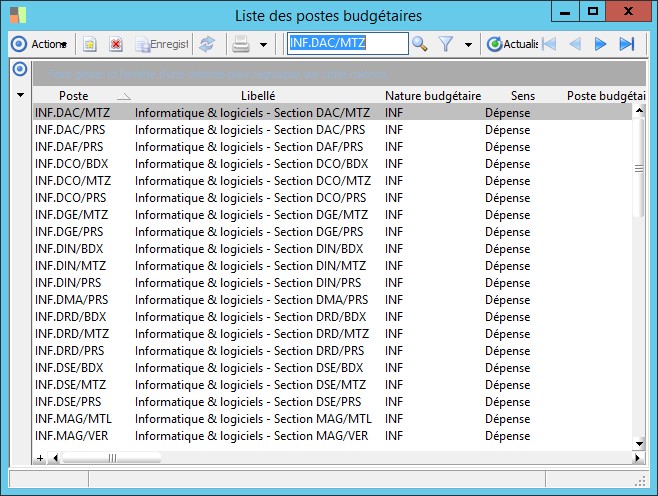658x496 pixels.
Task: Select row INF.DSE/MTZ
Action: [332, 384]
